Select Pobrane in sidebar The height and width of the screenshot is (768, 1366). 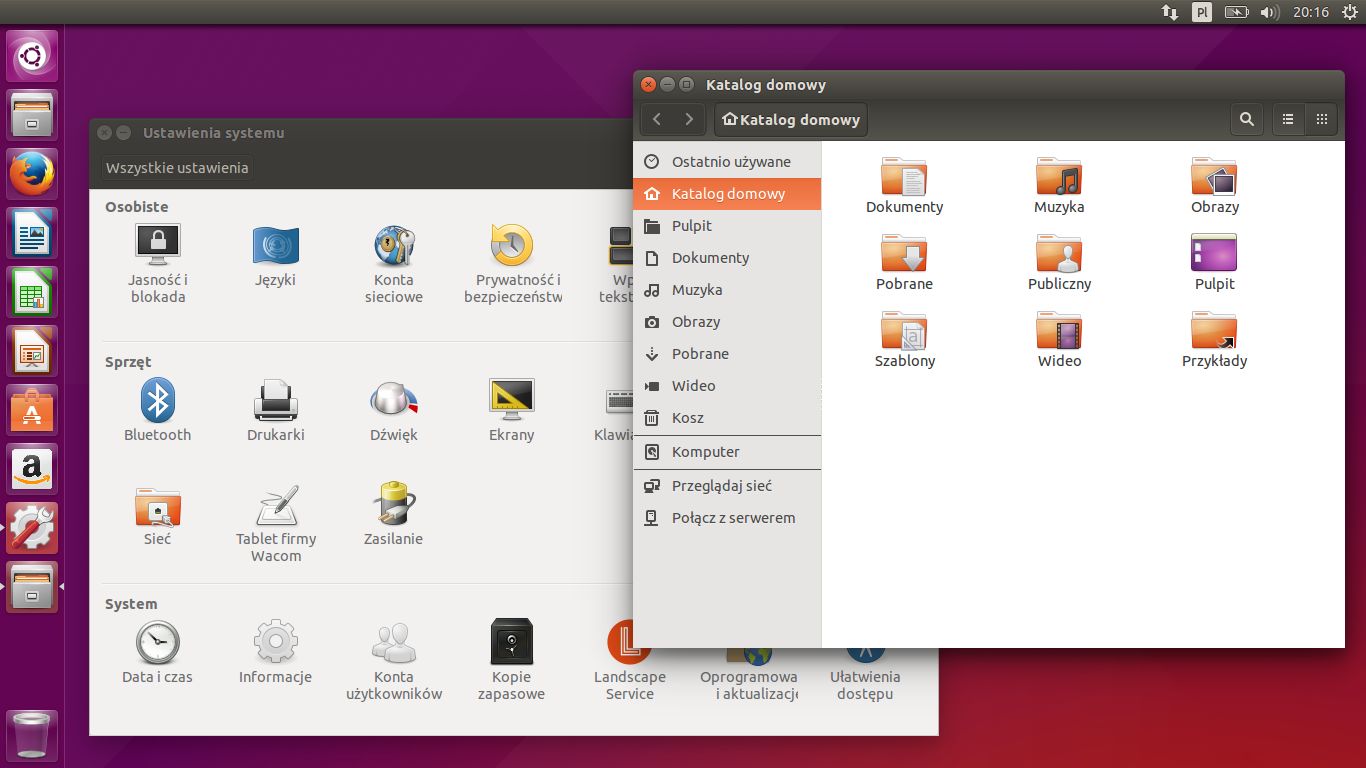(x=727, y=353)
